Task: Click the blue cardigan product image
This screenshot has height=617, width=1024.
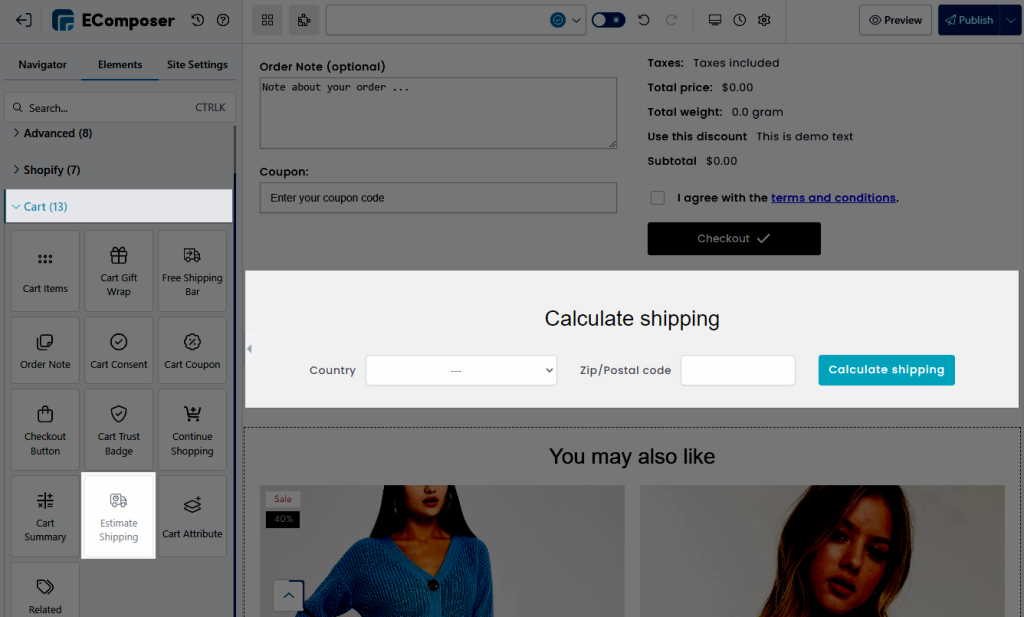Action: pyautogui.click(x=442, y=551)
